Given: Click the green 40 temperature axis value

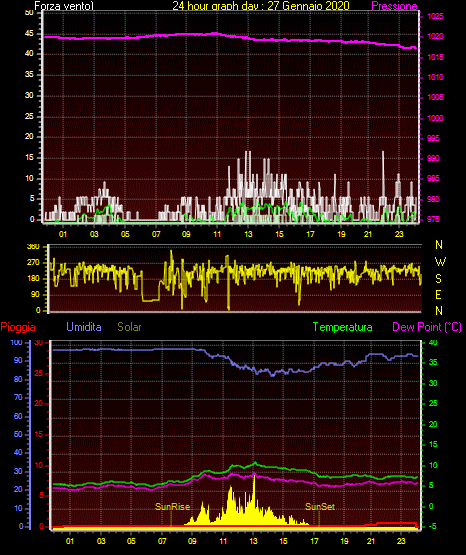Looking at the screenshot, I should coord(433,343).
